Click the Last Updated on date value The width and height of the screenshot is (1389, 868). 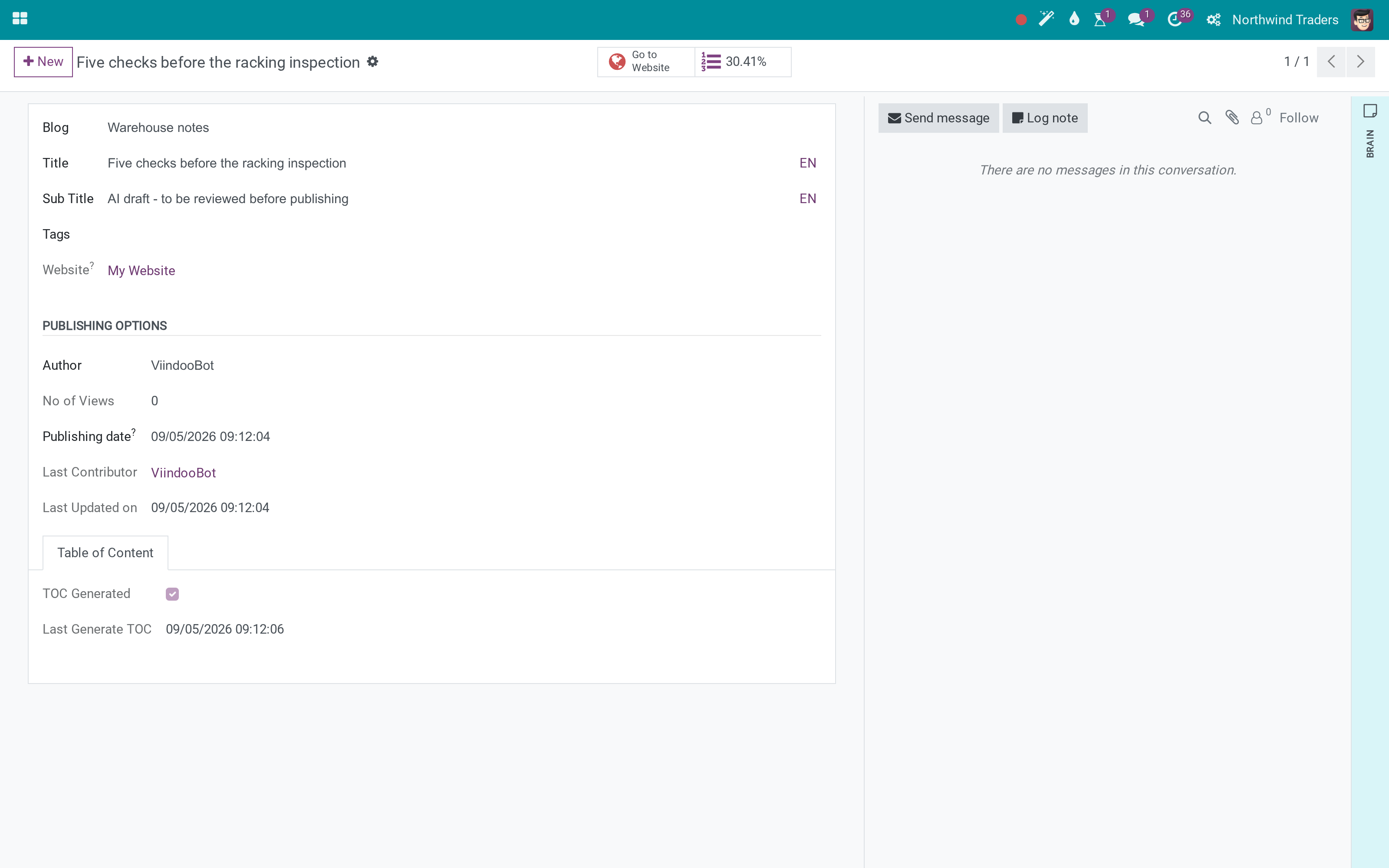210,507
